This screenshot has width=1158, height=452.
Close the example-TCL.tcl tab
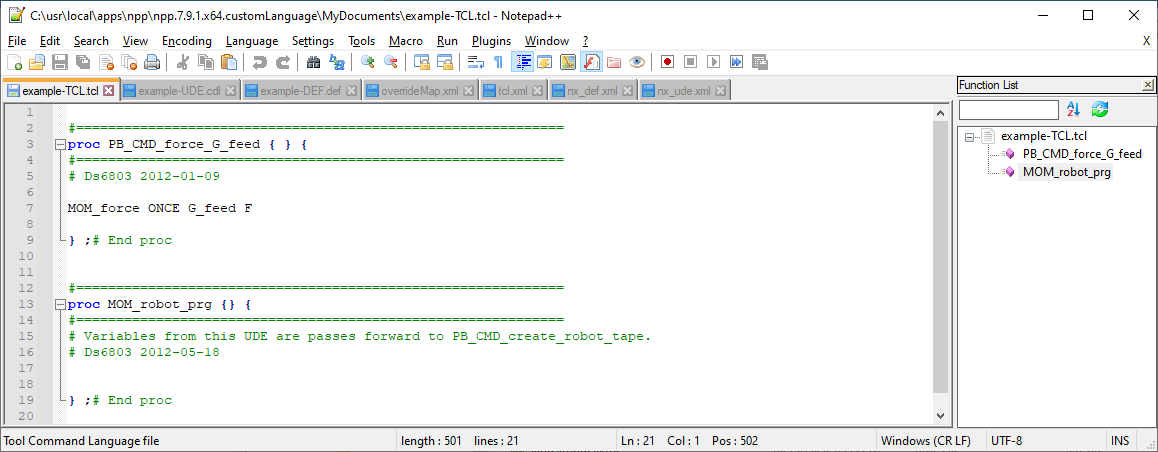tap(109, 91)
